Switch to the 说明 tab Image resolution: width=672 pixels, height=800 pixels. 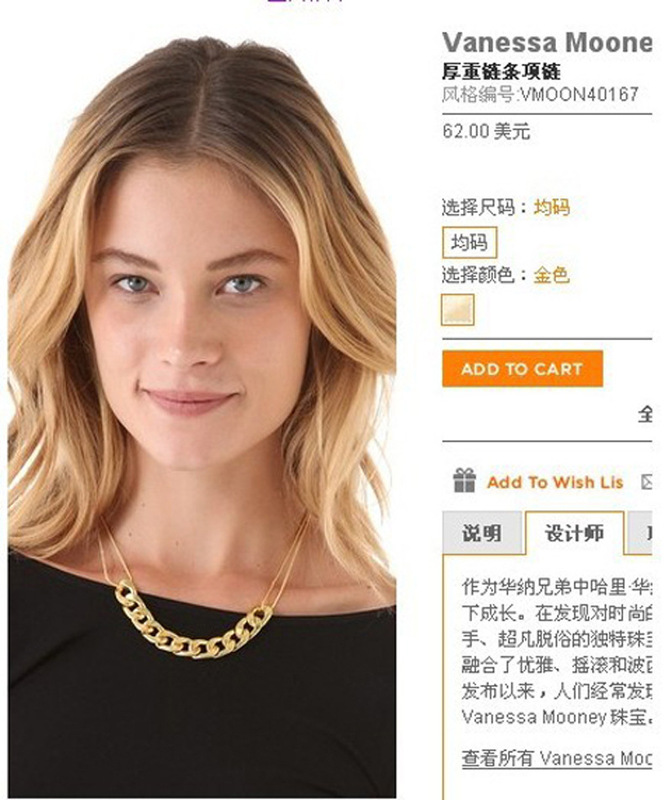482,533
